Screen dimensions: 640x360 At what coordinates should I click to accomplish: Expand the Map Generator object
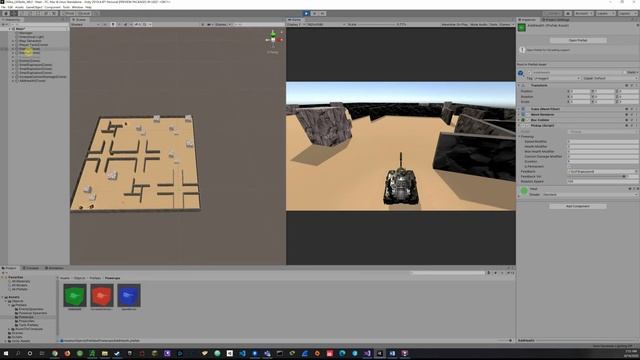click(x=13, y=41)
